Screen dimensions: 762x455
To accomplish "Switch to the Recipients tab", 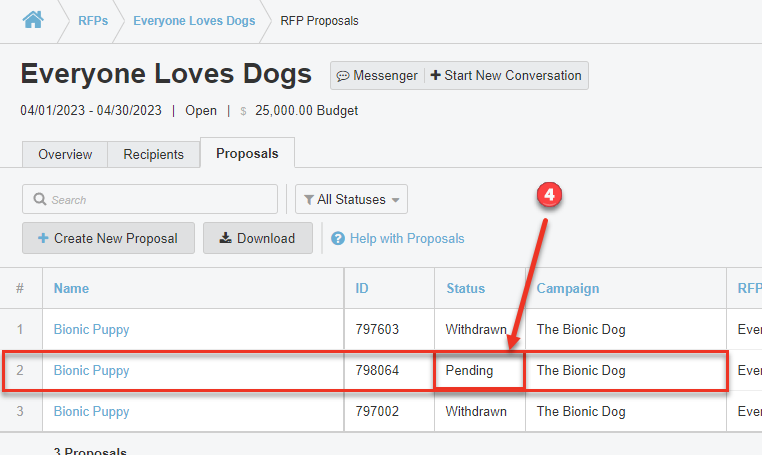I will click(153, 154).
